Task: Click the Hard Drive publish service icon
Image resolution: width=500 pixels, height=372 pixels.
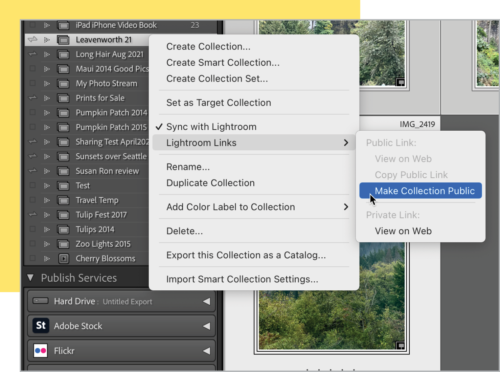Action: click(41, 301)
